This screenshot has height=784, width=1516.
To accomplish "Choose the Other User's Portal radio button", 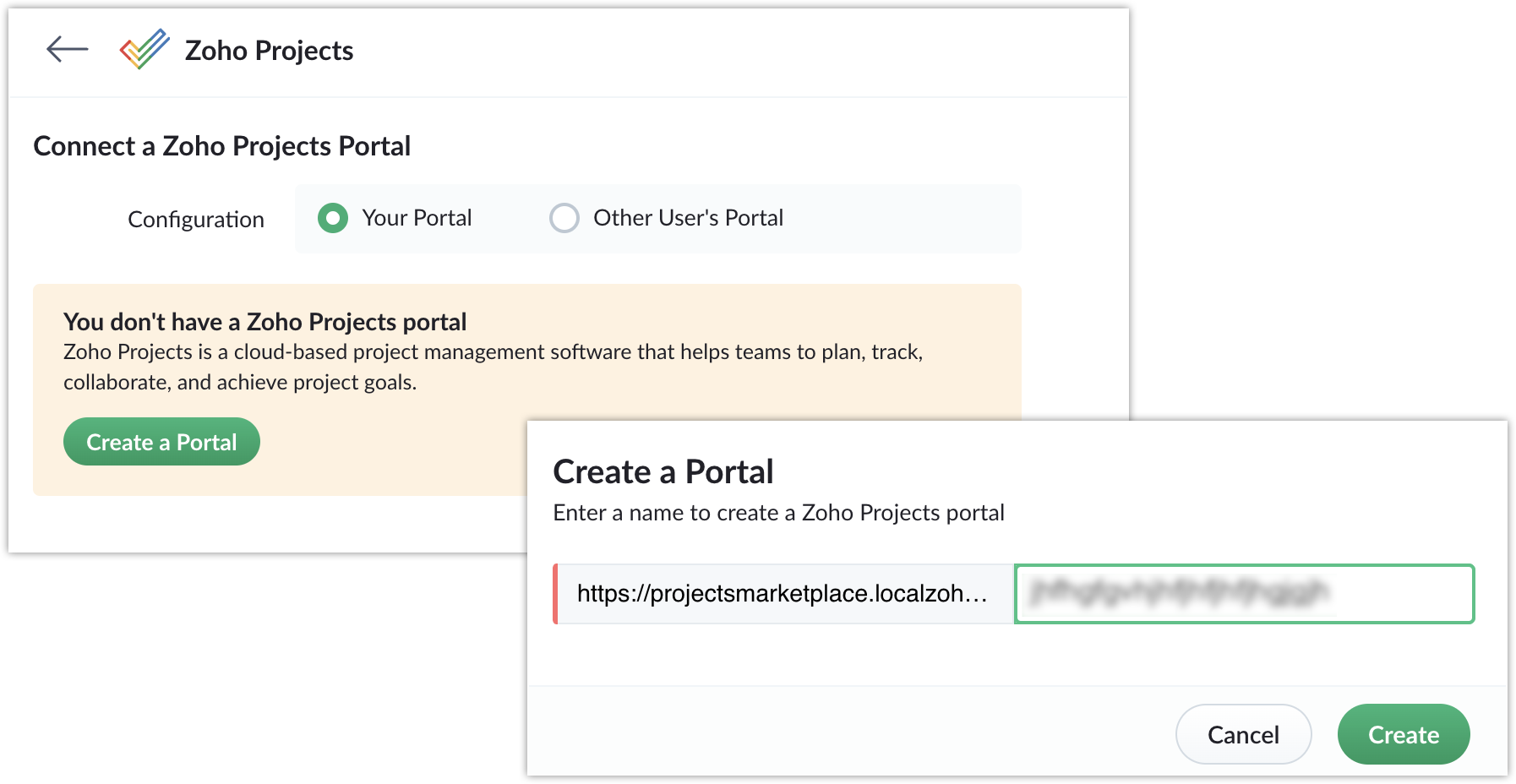I will pos(564,218).
